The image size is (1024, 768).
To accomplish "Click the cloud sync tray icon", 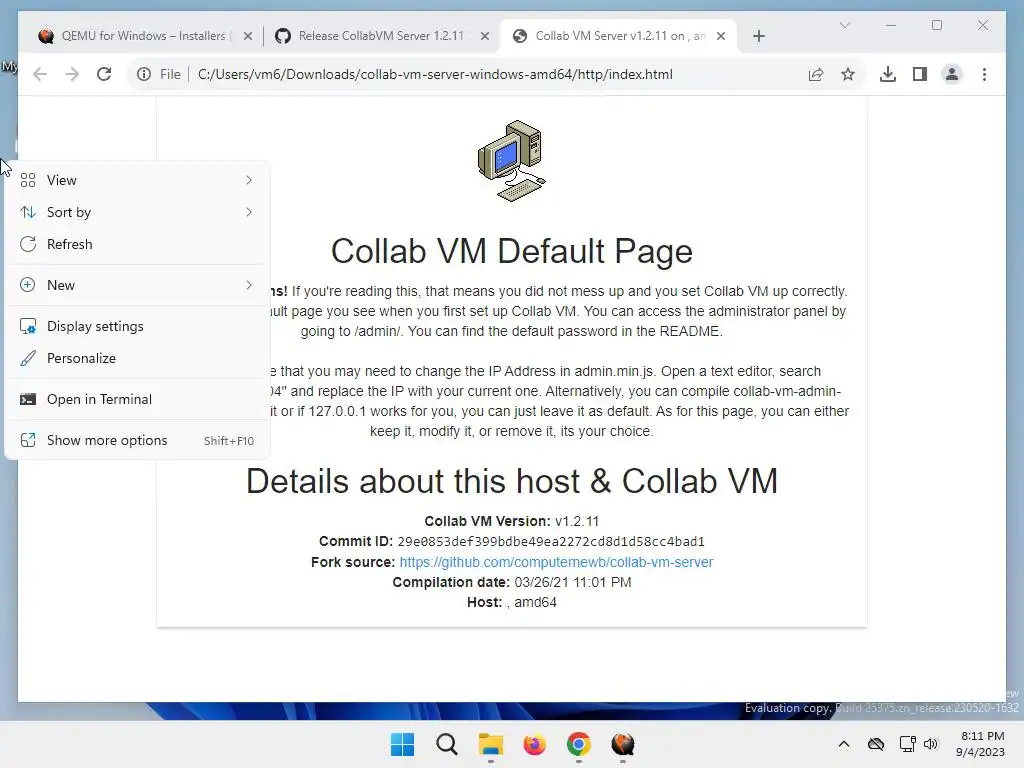I will (876, 744).
